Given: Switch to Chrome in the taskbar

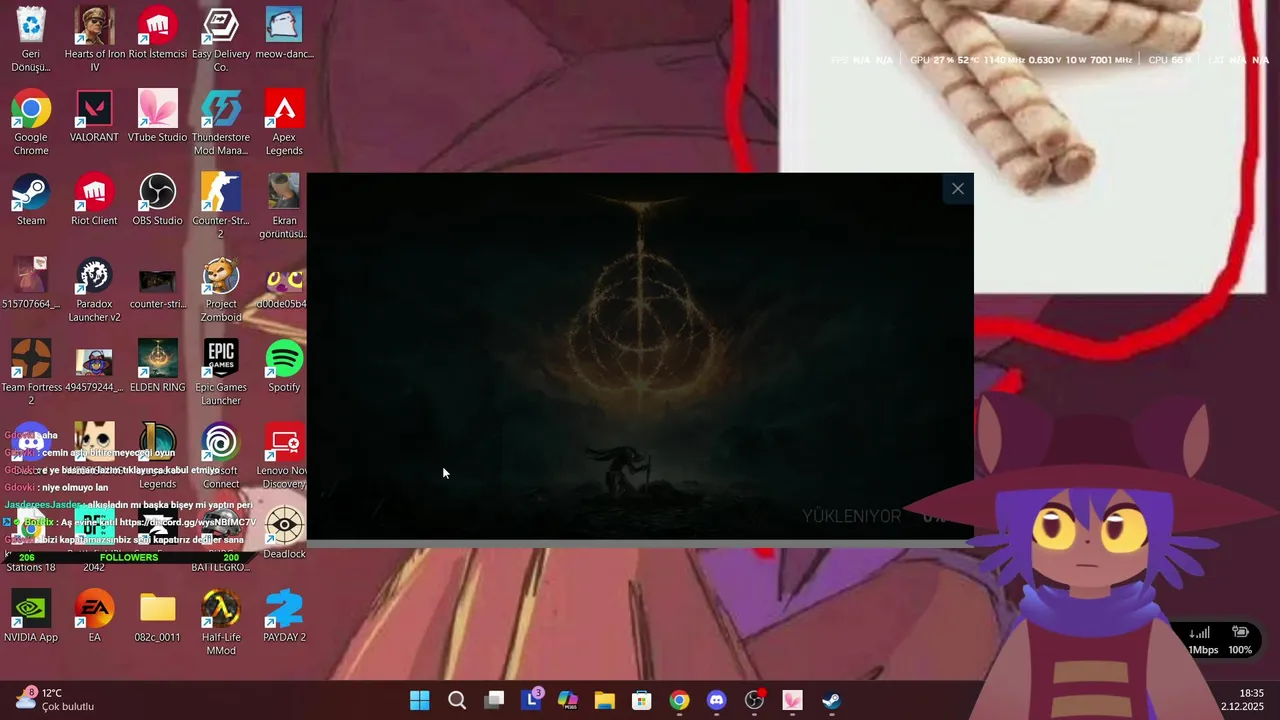Looking at the screenshot, I should pos(679,700).
